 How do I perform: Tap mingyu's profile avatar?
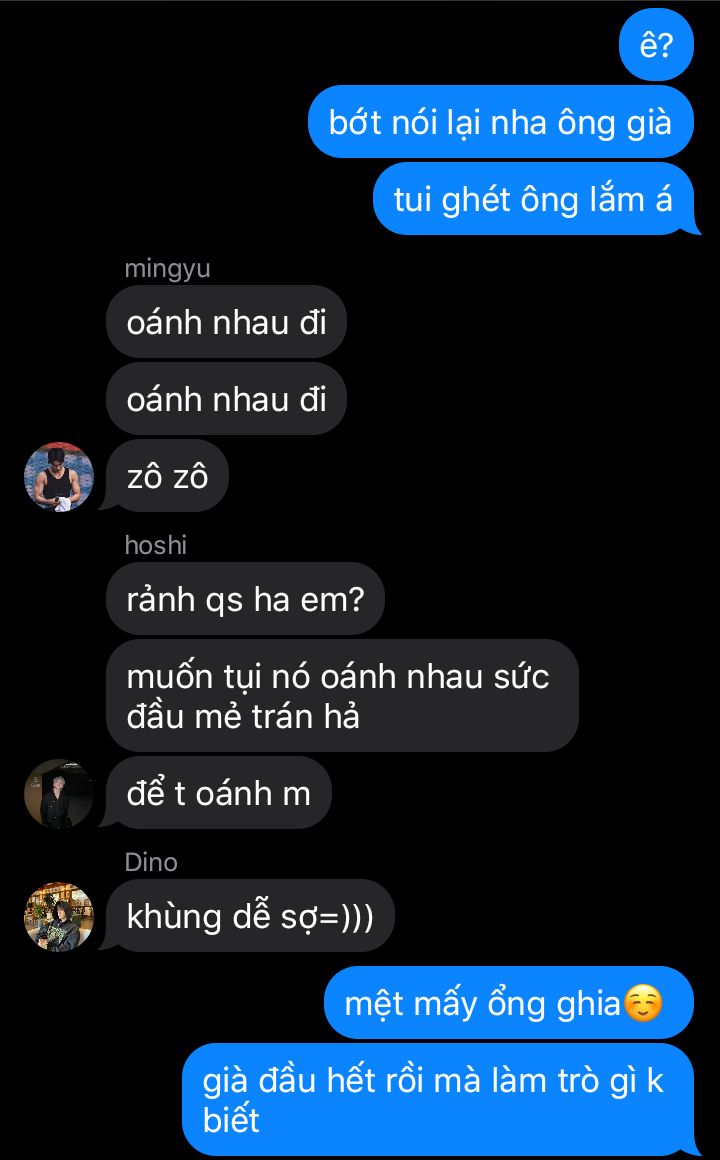tap(59, 476)
